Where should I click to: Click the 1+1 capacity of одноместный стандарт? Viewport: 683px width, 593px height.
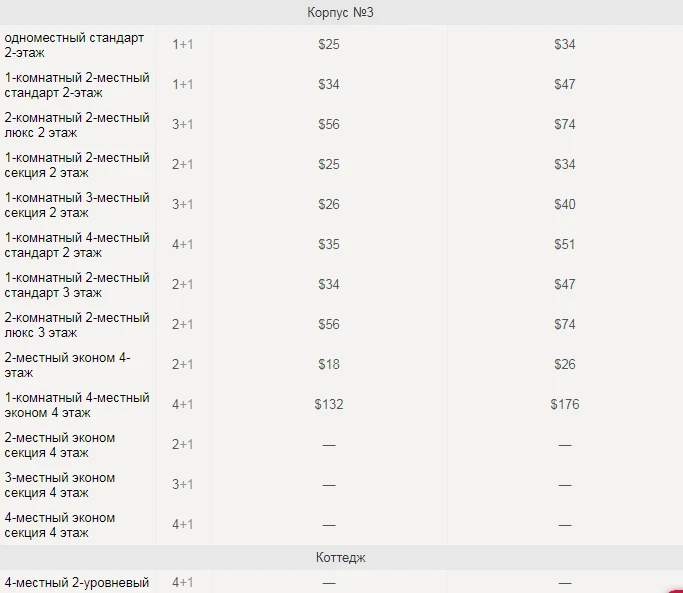pyautogui.click(x=183, y=44)
